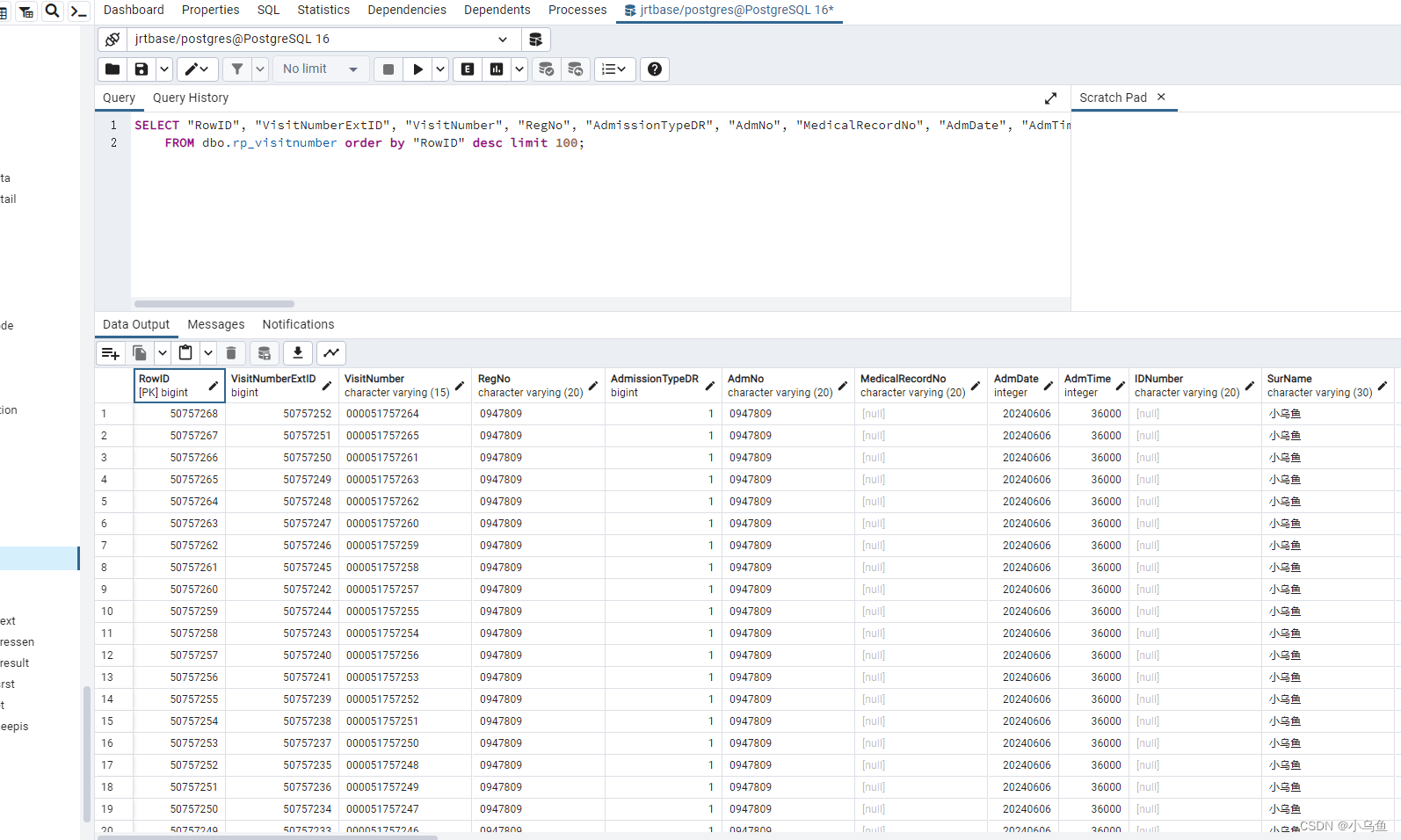Switch to the Query History tab
The image size is (1401, 840).
point(191,98)
